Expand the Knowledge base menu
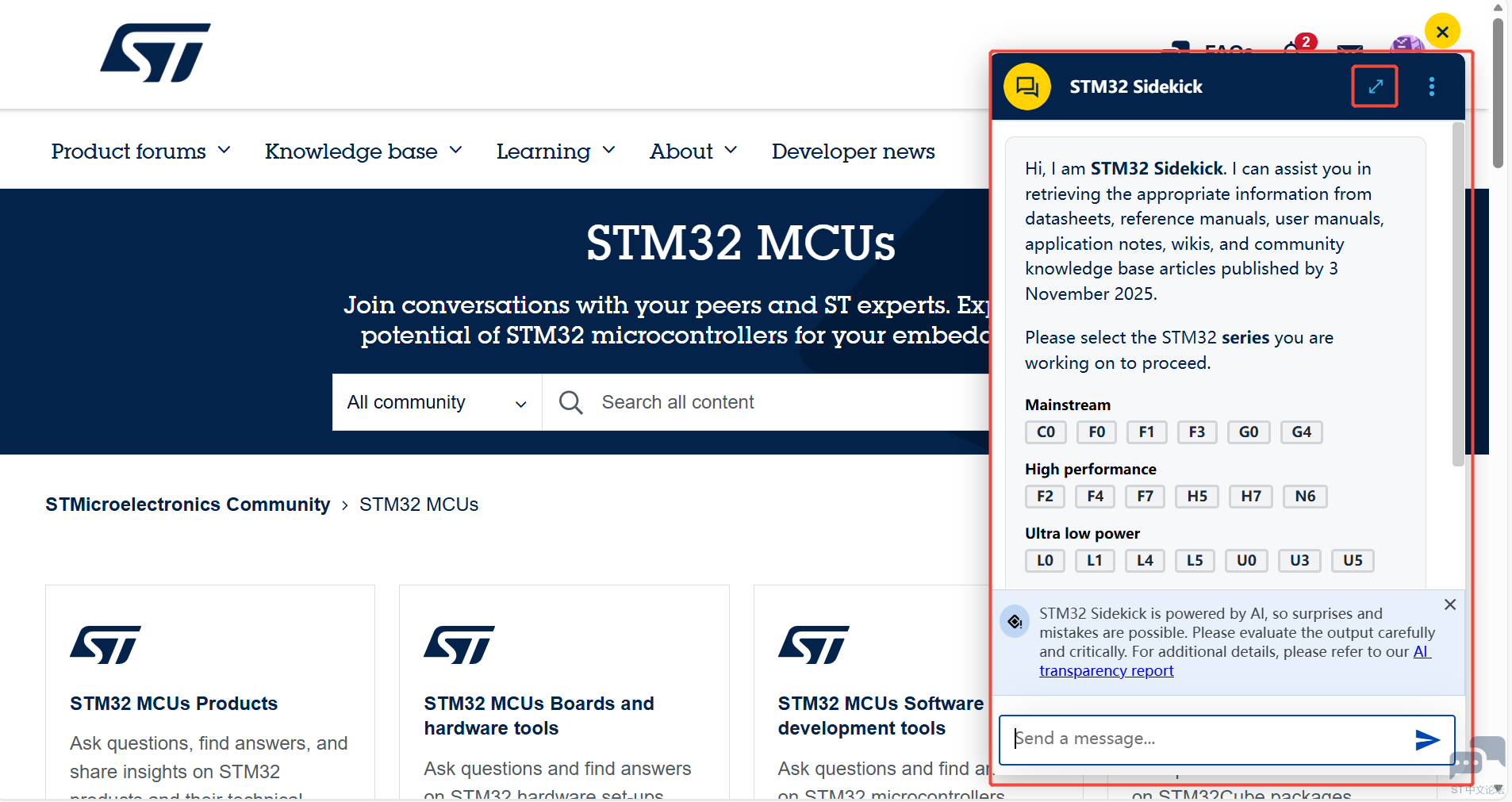Screen dimensions: 1512x802 pos(363,151)
